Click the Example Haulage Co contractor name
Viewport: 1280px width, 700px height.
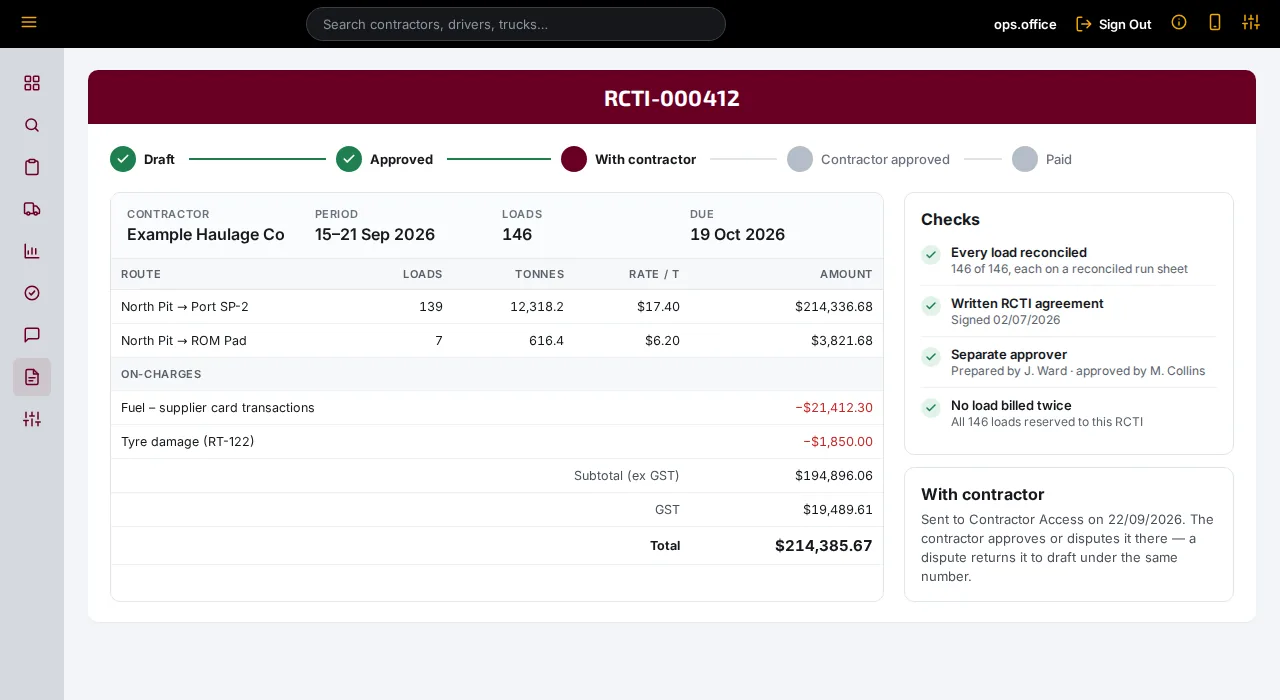tap(206, 234)
